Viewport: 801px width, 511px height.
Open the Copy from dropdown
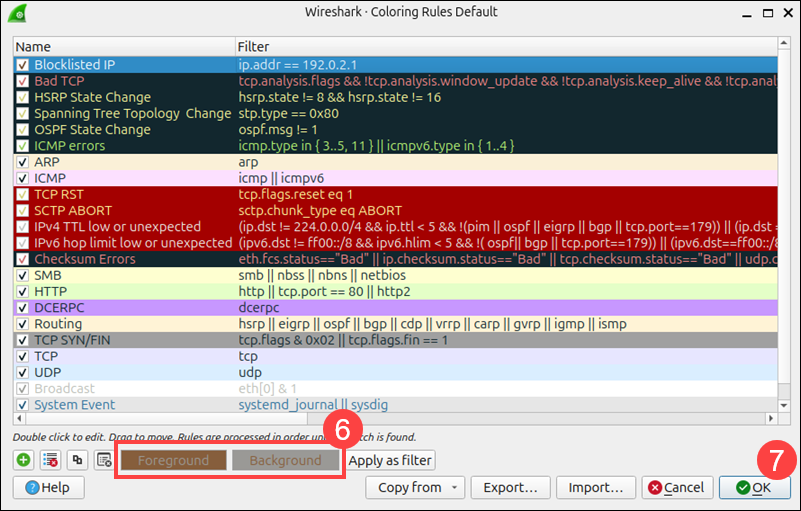tap(415, 487)
